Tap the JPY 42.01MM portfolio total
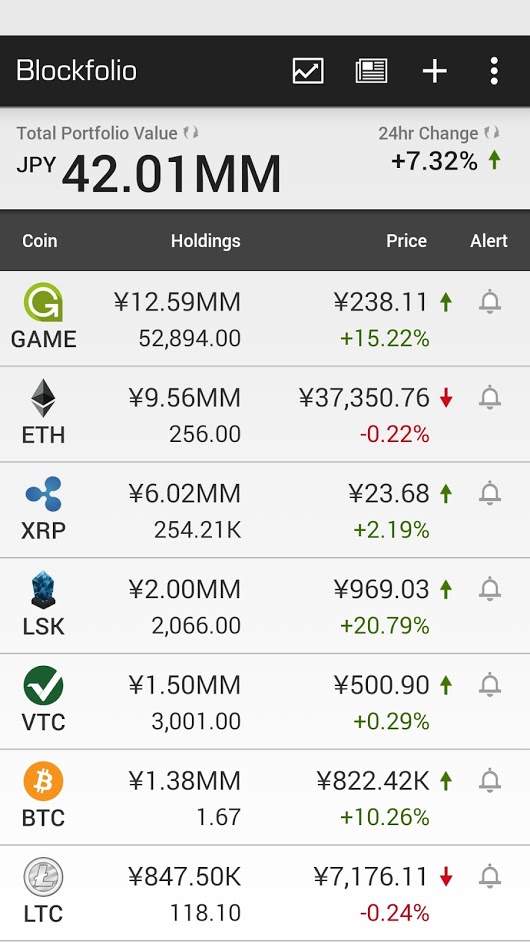 [149, 173]
